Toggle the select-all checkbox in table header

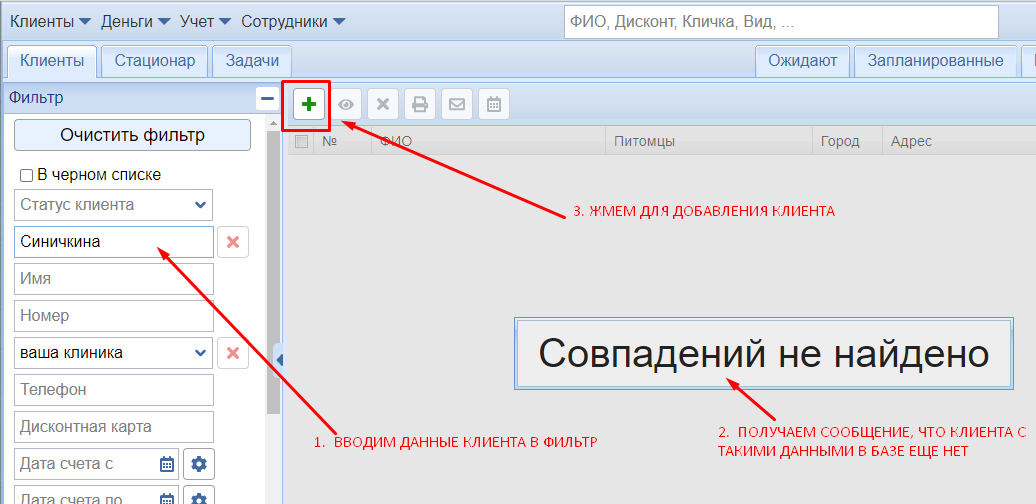(x=301, y=142)
